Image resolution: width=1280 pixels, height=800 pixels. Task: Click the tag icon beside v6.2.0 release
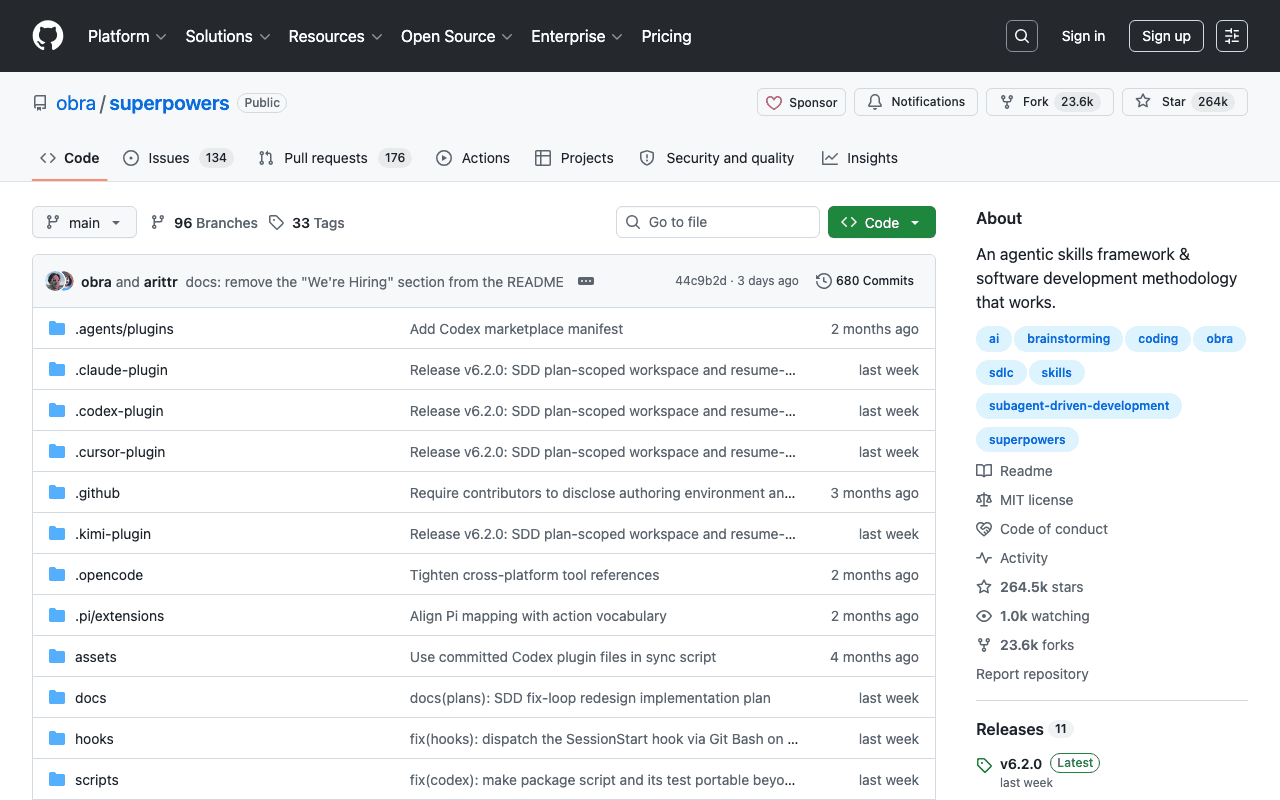click(984, 765)
